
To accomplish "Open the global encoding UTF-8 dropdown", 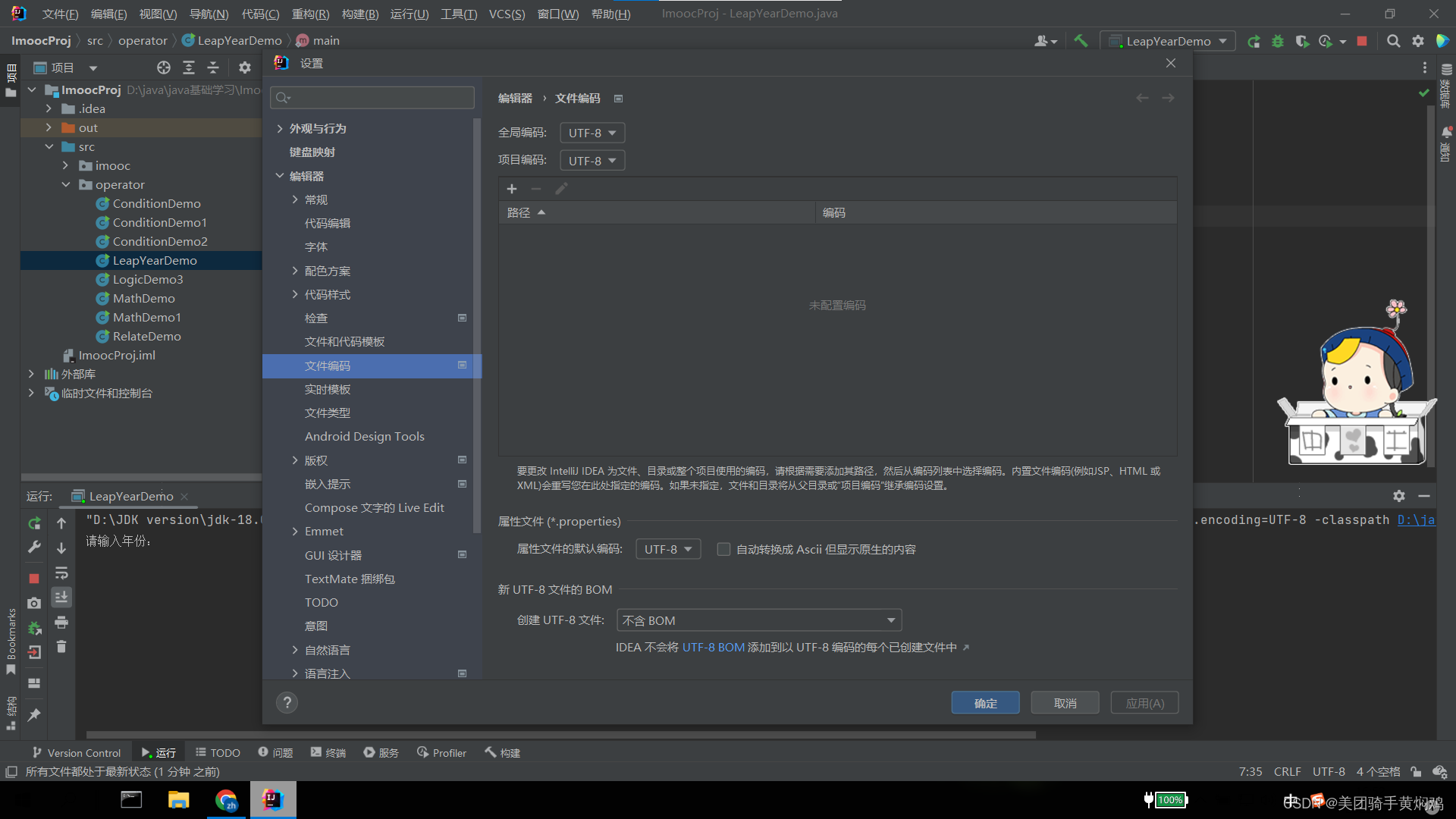I will tap(592, 133).
